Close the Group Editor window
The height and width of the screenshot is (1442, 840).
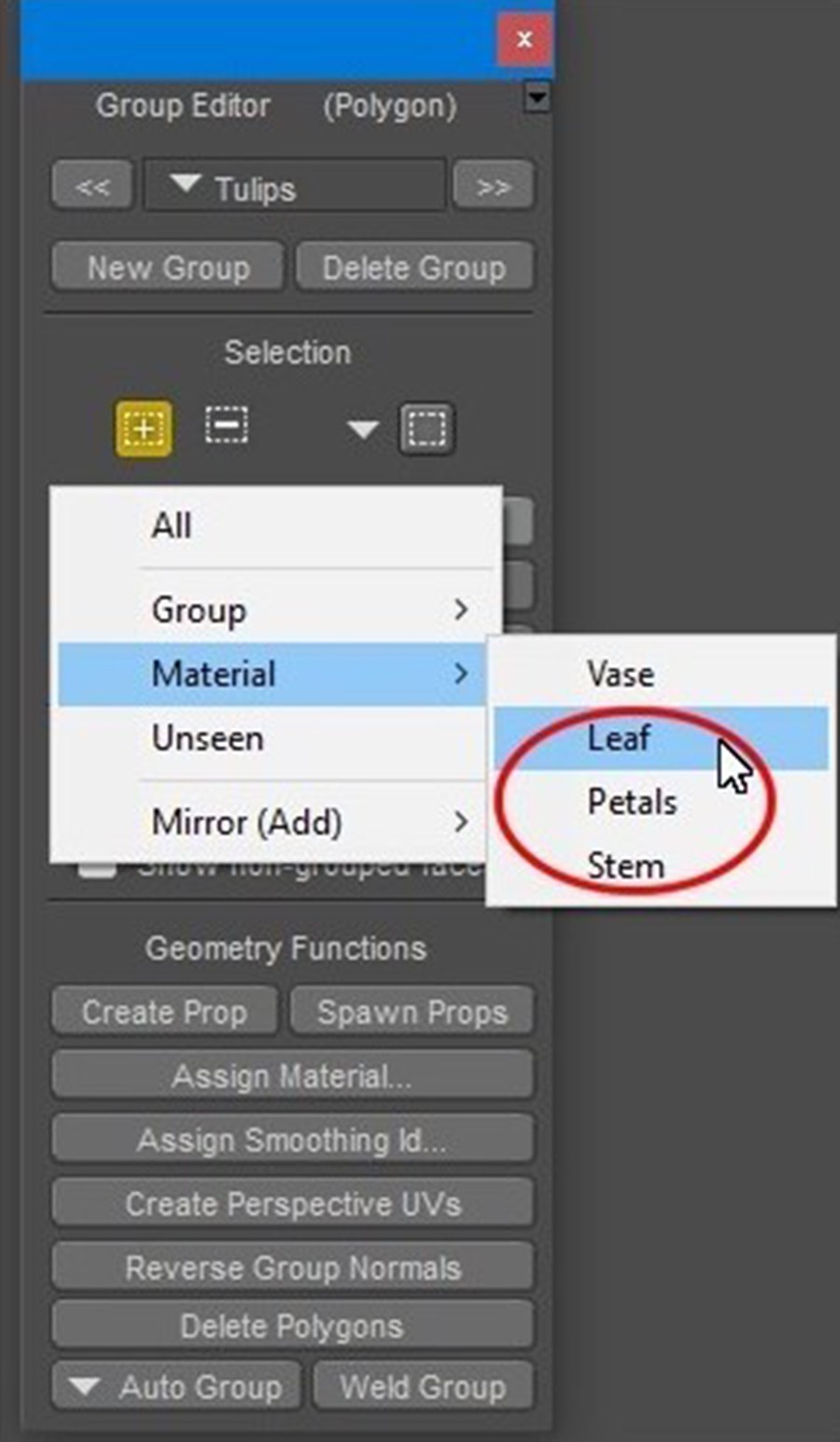[524, 39]
